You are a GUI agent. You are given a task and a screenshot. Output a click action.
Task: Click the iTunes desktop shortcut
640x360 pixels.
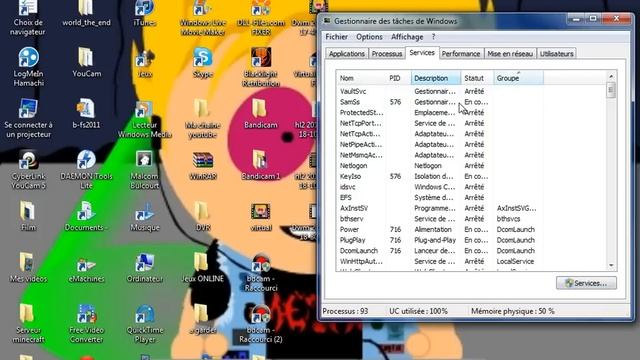click(144, 13)
